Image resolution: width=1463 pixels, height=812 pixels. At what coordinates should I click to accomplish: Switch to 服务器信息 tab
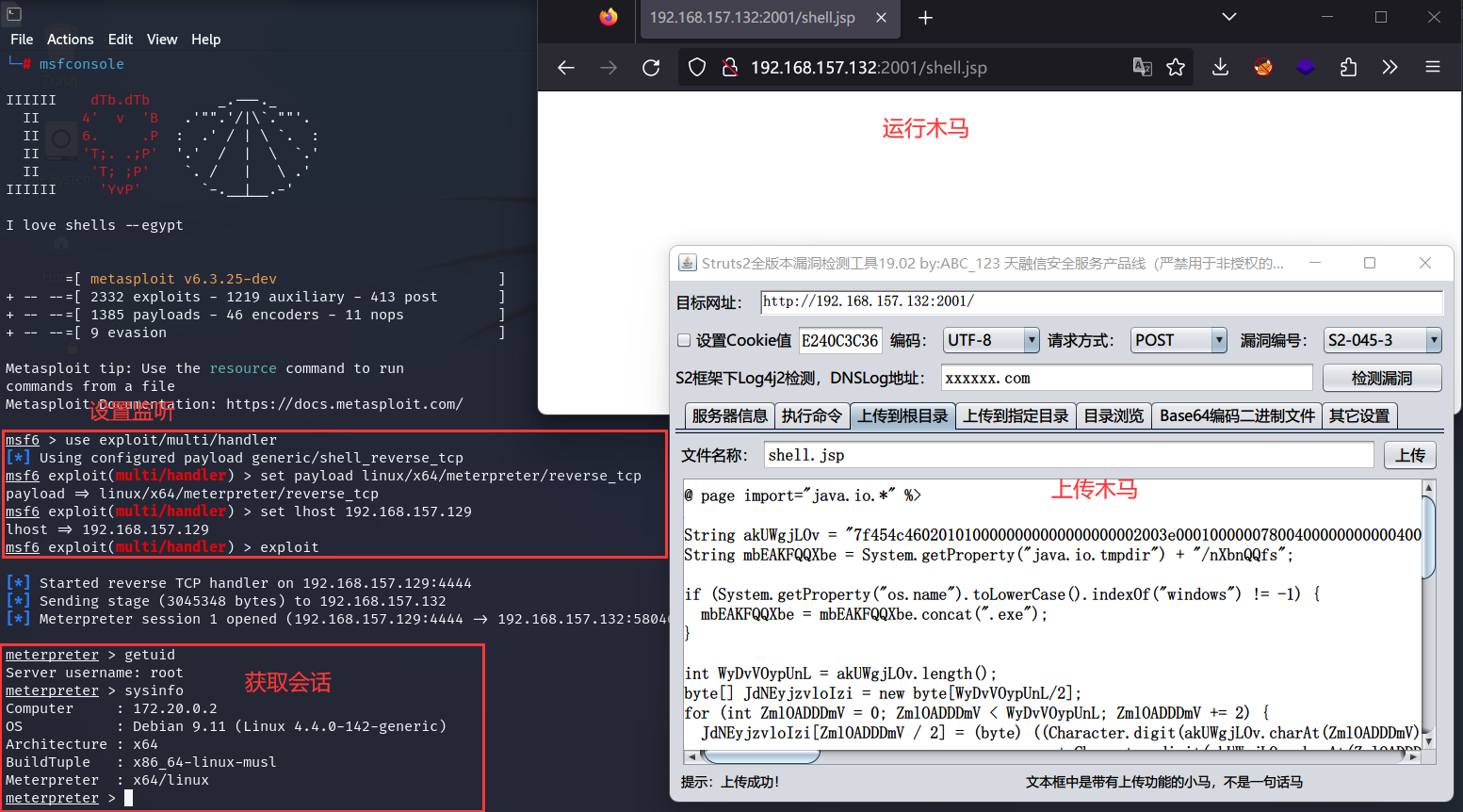[729, 415]
